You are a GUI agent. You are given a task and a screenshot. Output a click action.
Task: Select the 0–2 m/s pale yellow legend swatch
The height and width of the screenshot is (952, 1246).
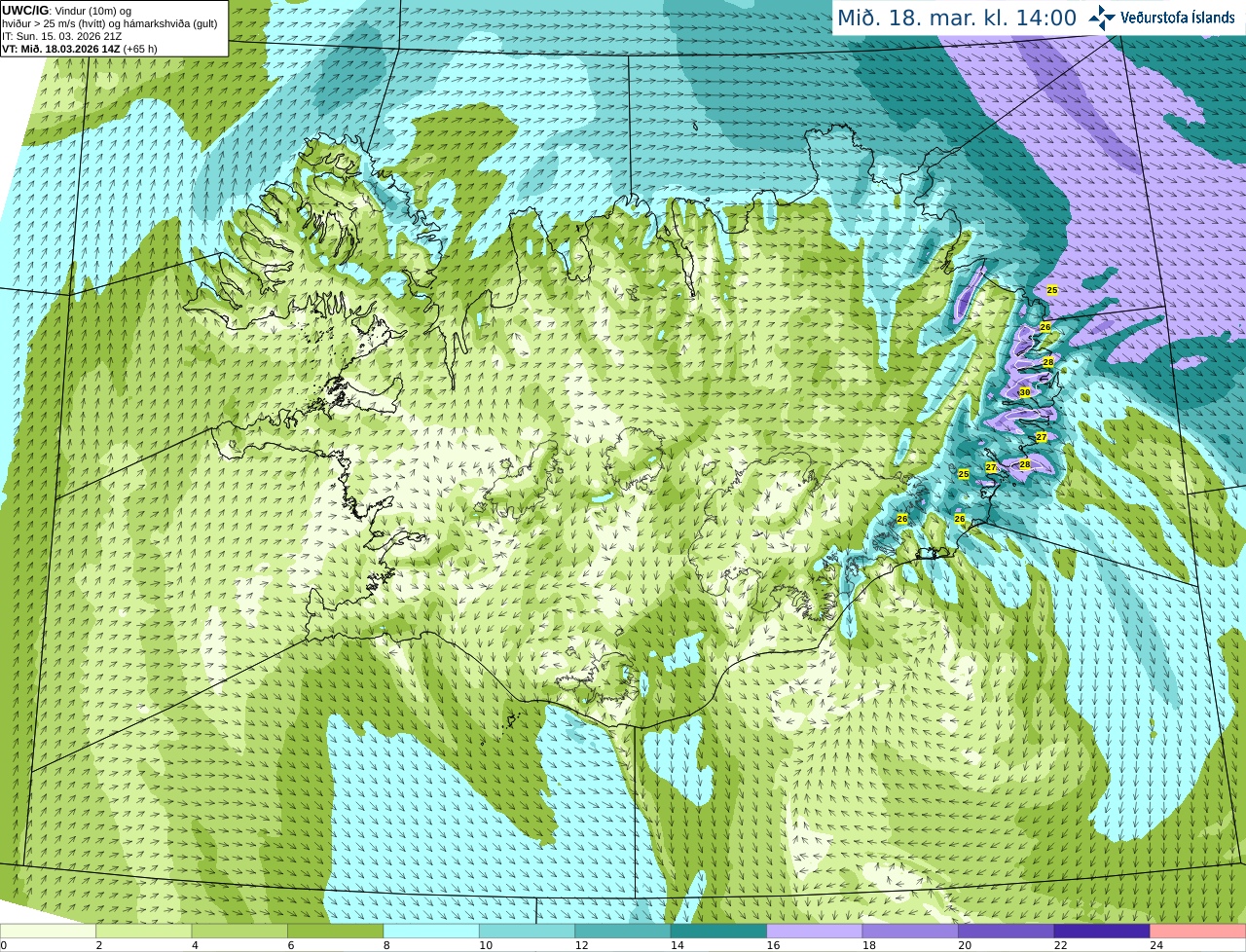tap(48, 931)
